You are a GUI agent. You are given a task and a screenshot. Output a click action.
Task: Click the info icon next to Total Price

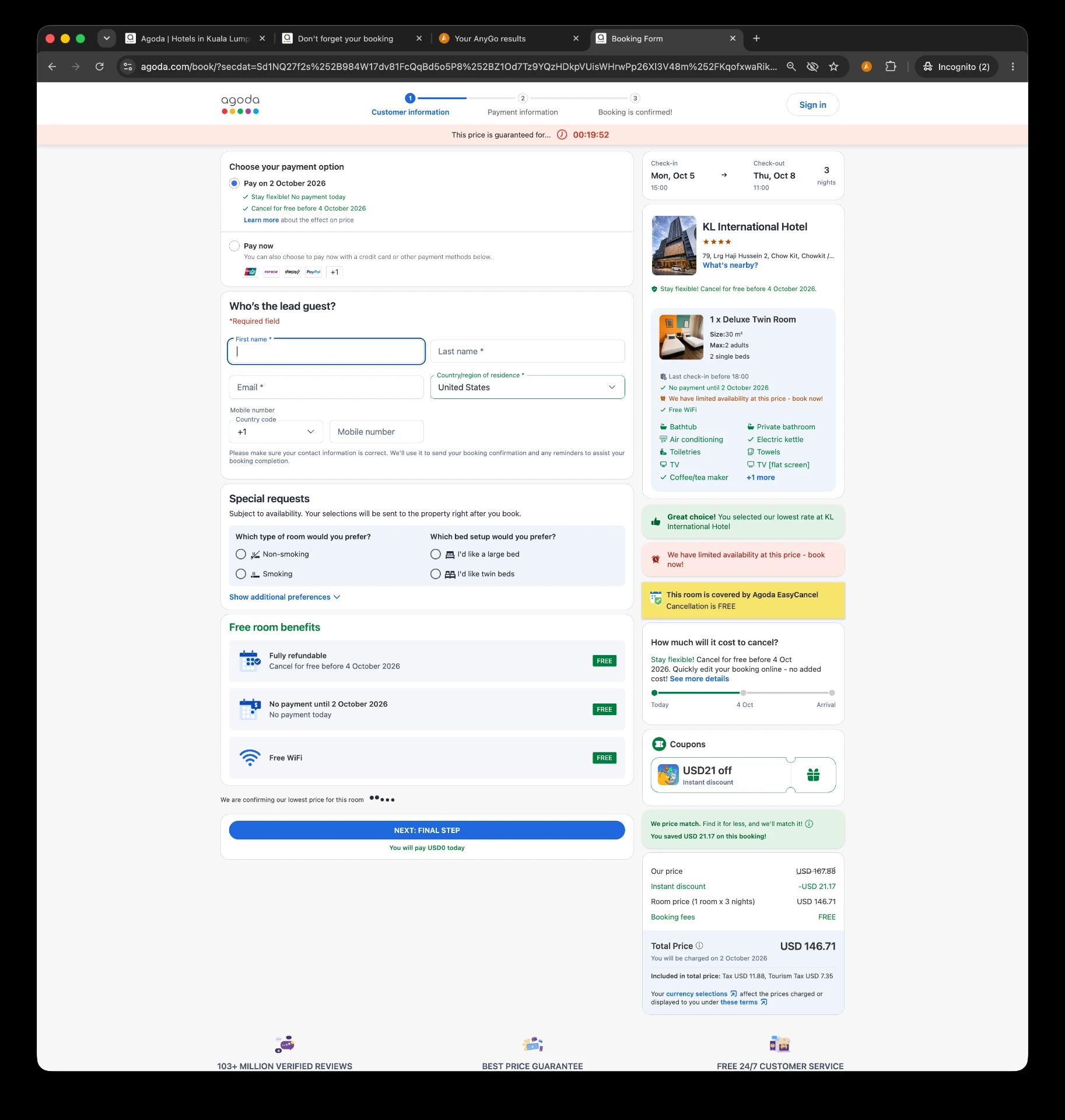[x=699, y=946]
